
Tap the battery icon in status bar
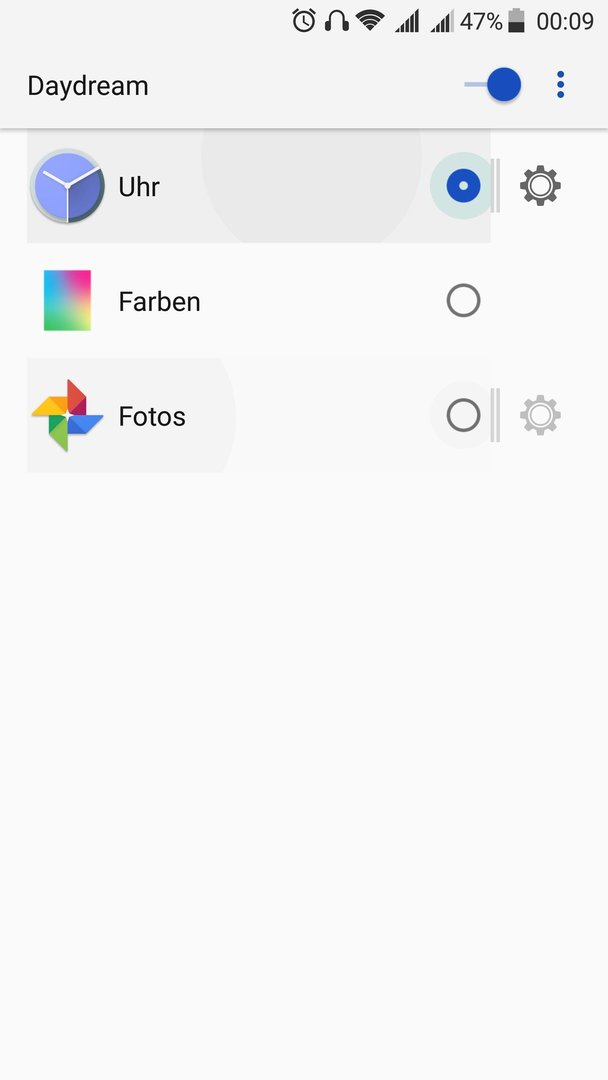point(516,21)
